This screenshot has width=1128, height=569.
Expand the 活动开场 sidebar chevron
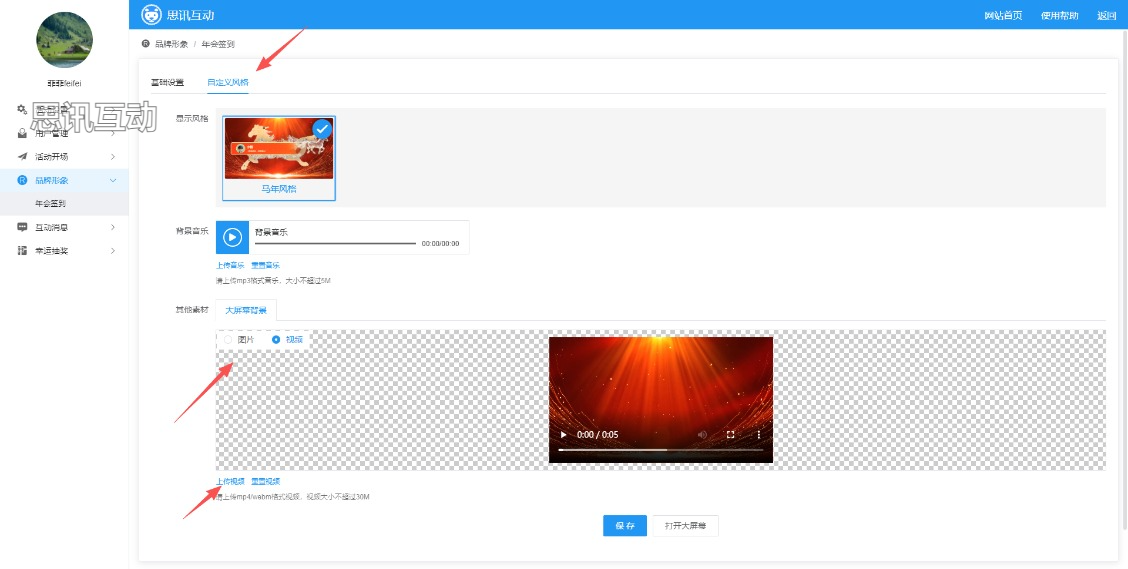pos(113,157)
